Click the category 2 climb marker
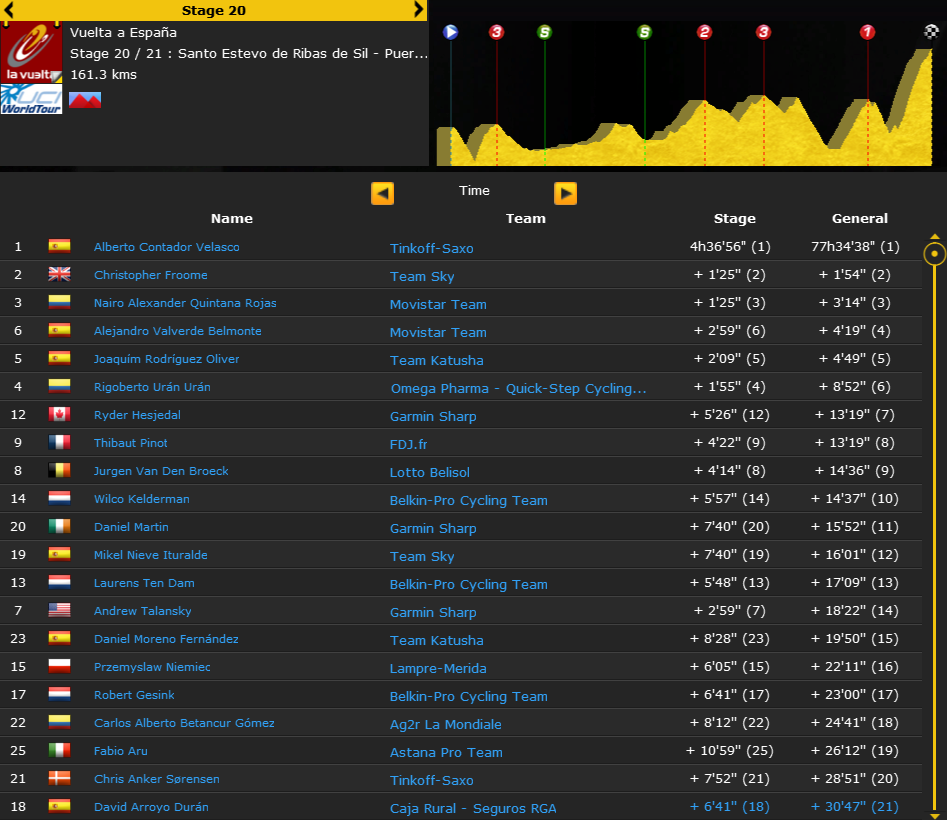The width and height of the screenshot is (947, 820). [x=704, y=32]
